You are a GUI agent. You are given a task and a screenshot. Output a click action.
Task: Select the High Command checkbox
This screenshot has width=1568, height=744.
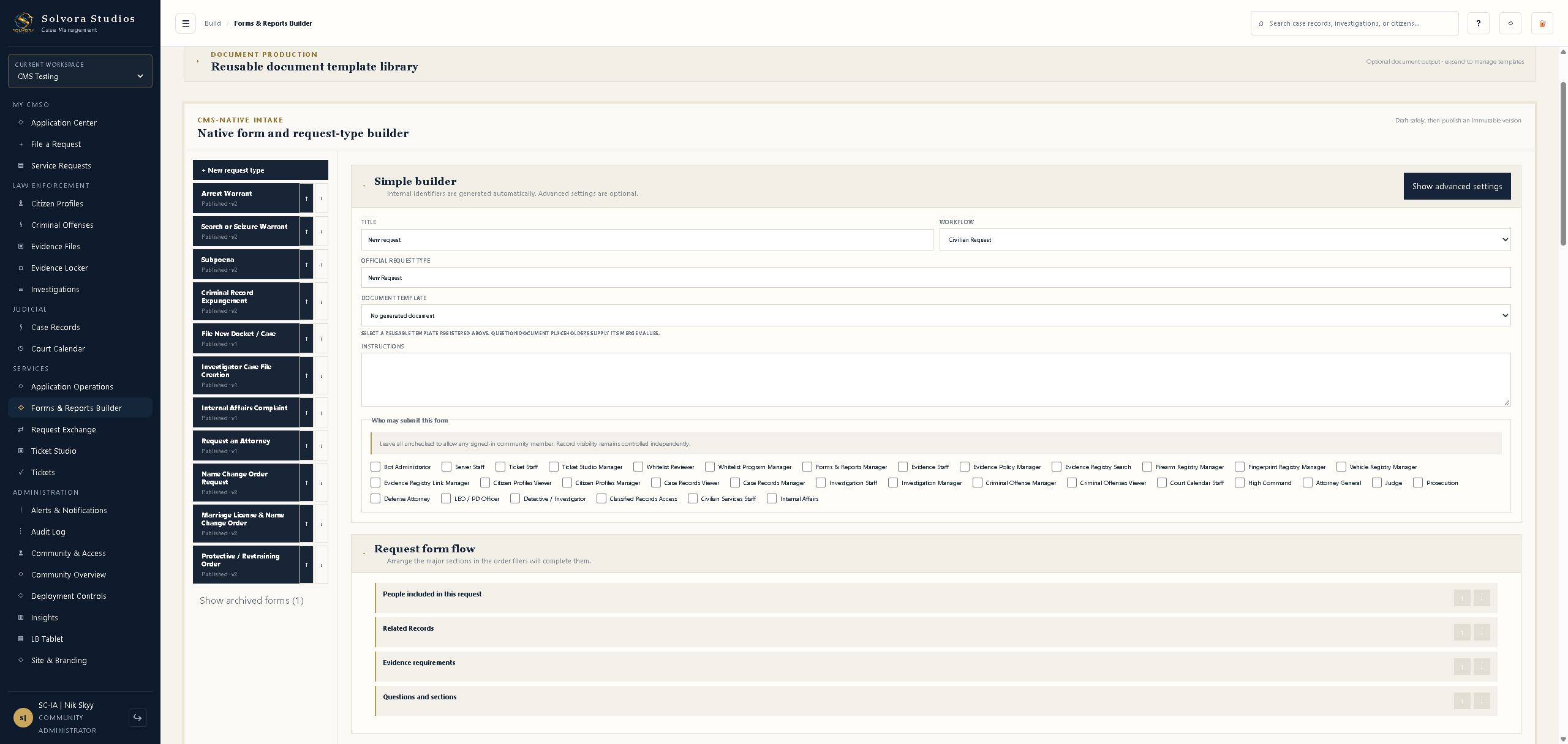(x=1240, y=483)
